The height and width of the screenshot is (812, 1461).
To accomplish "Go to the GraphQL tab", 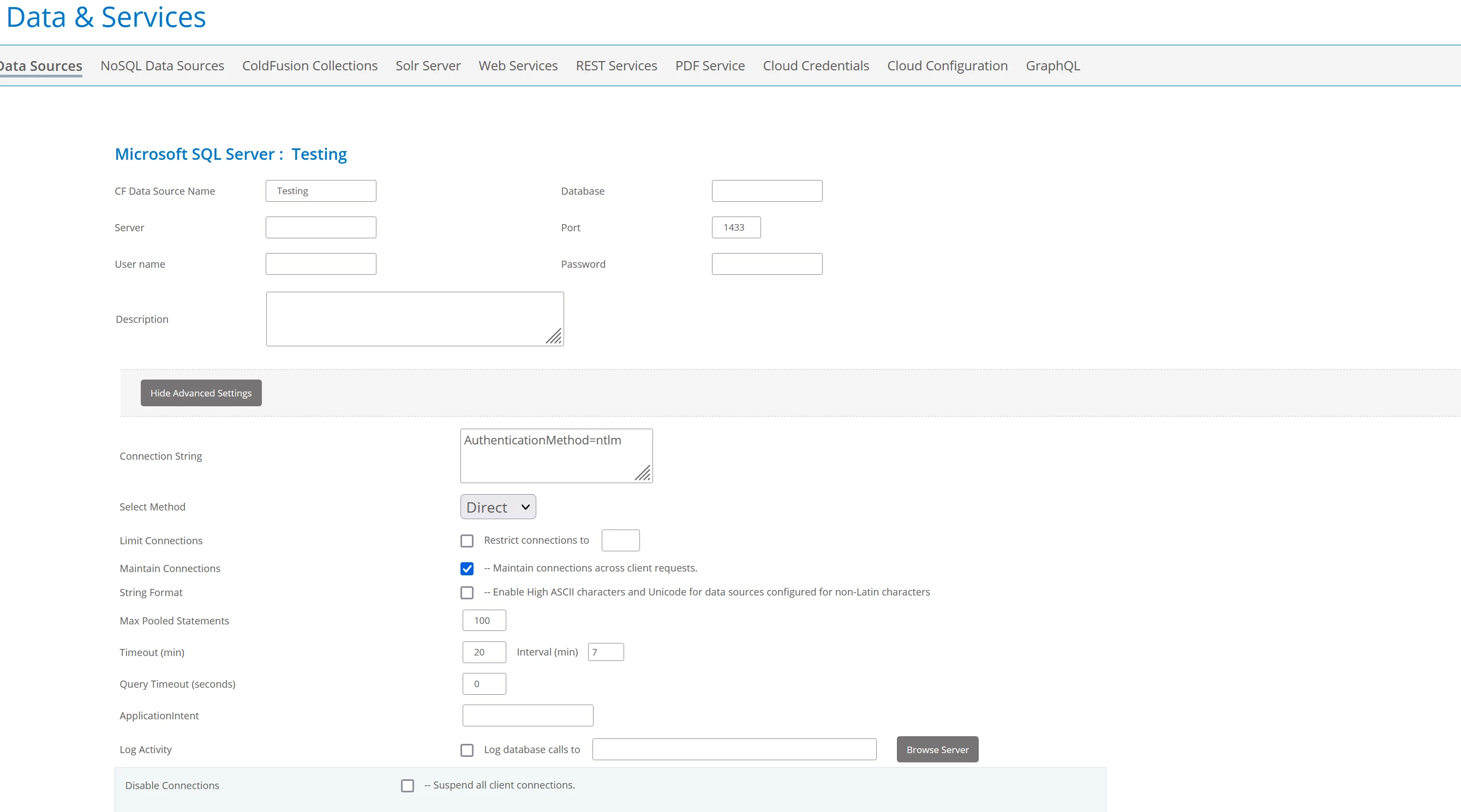I will coord(1052,66).
